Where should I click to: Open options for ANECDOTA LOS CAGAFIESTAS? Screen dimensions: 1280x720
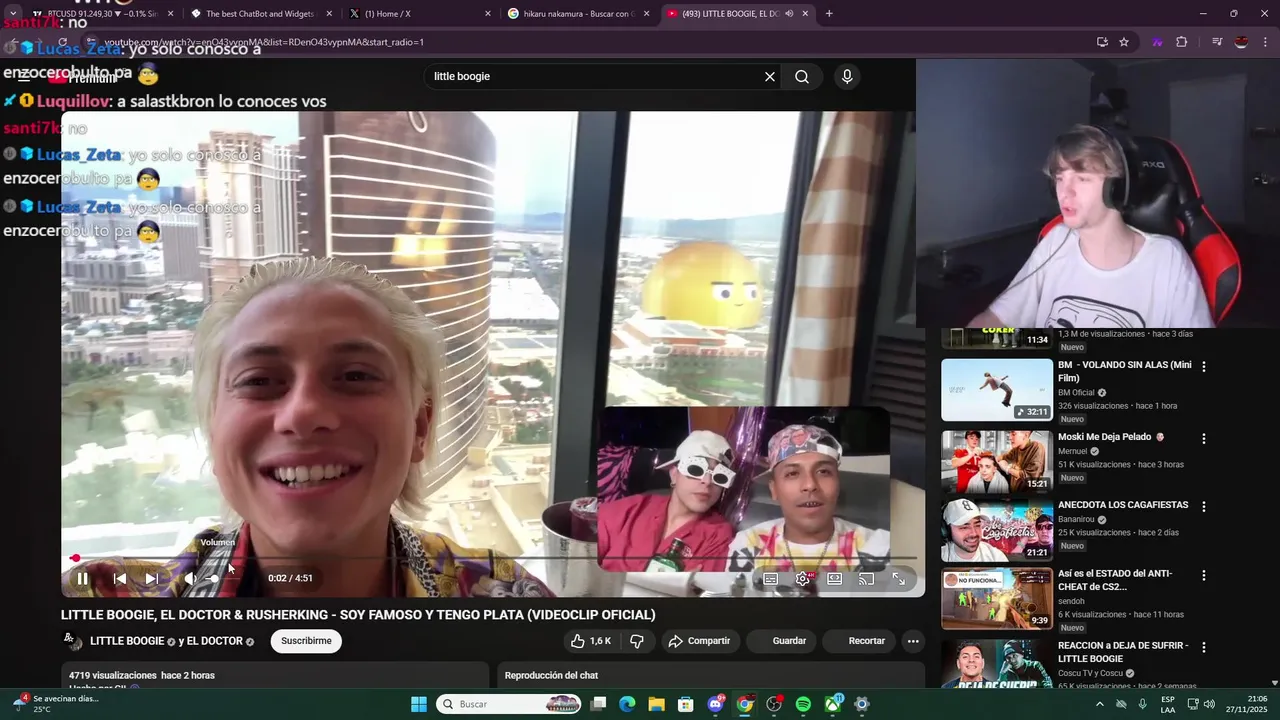1204,507
